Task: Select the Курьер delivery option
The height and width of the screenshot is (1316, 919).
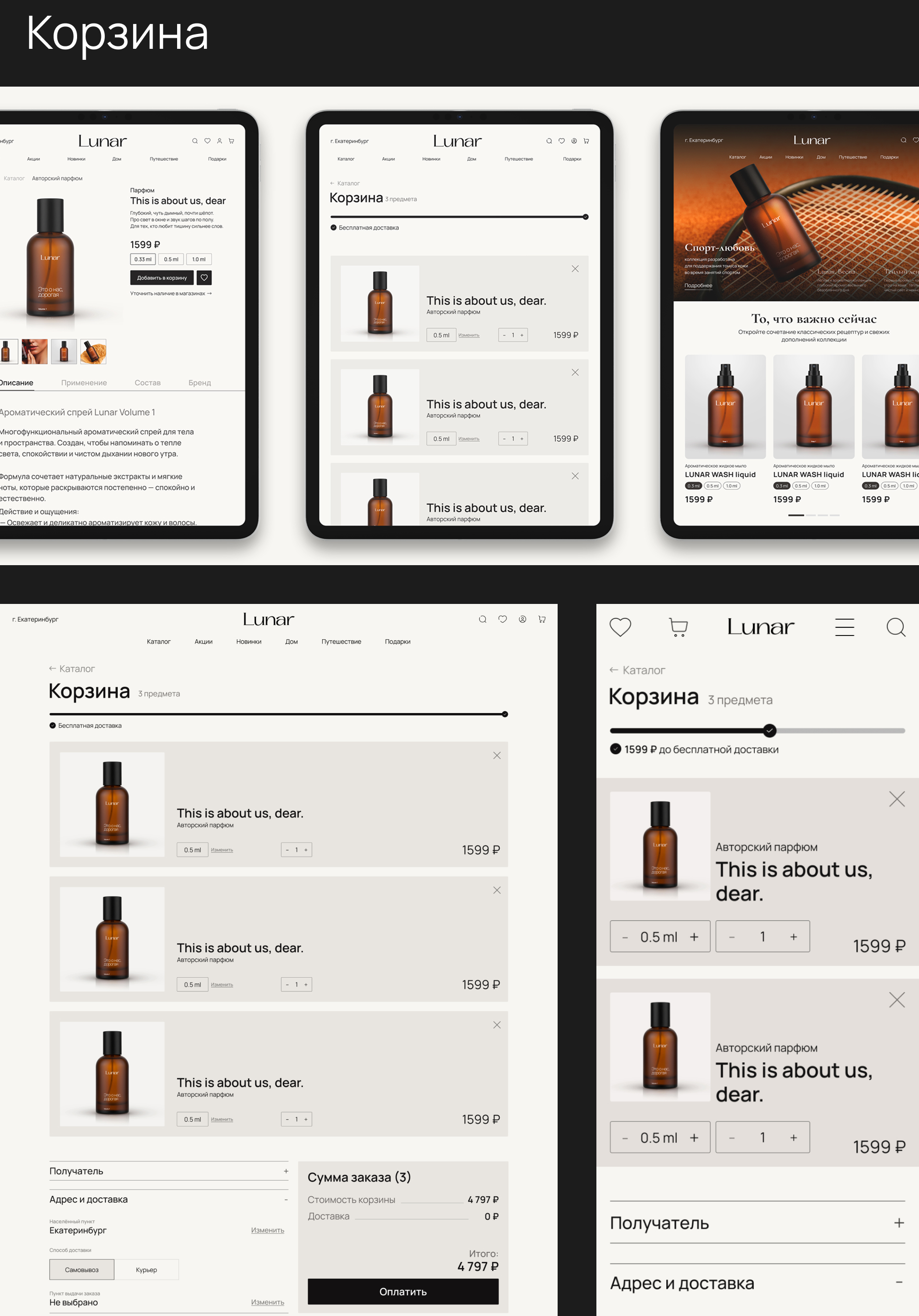Action: point(147,1269)
